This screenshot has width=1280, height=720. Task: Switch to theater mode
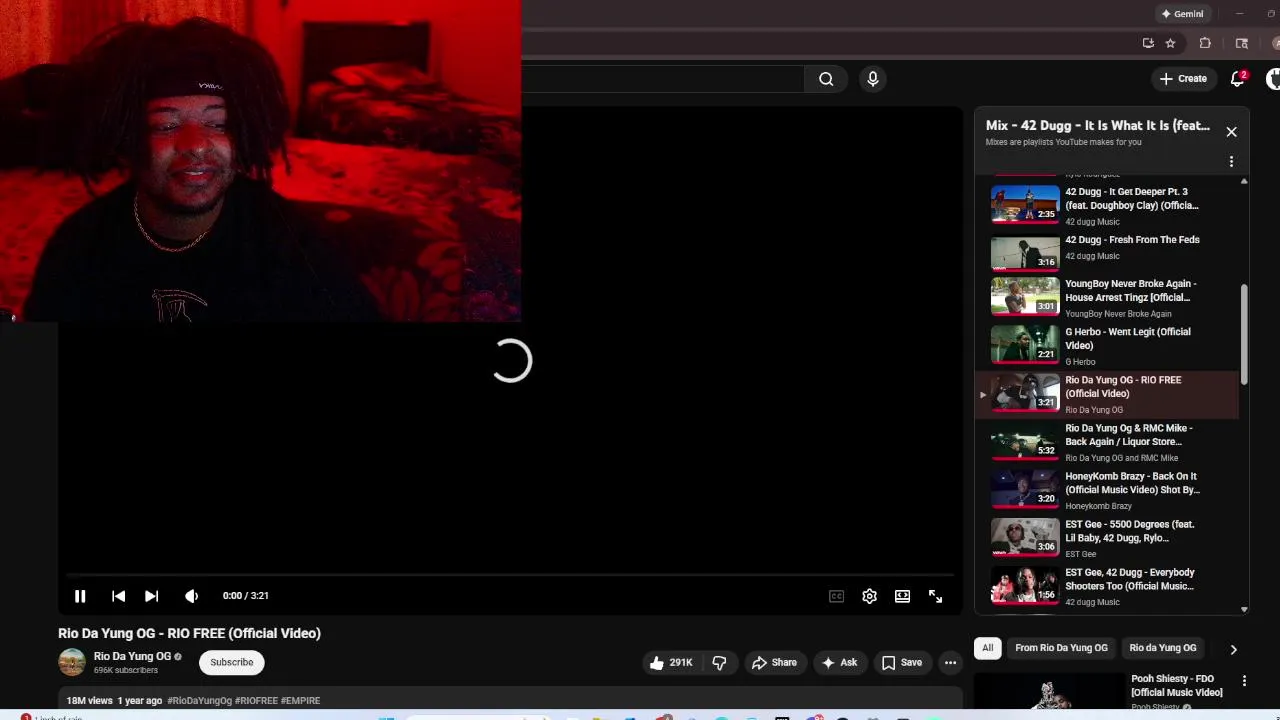point(902,596)
